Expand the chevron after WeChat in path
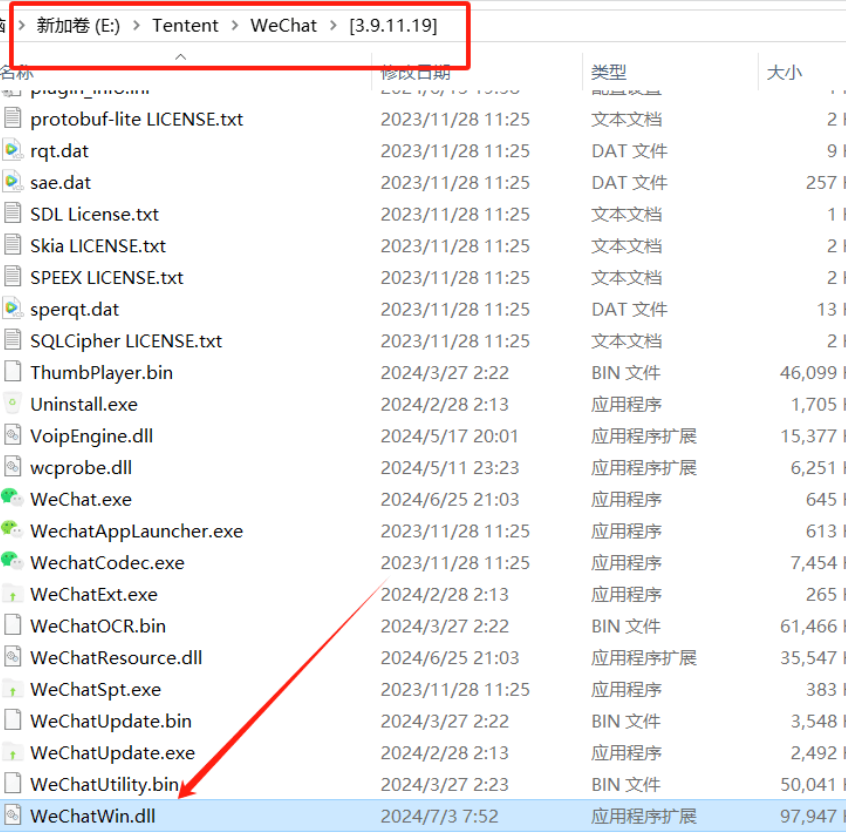The width and height of the screenshot is (846, 835). [333, 25]
